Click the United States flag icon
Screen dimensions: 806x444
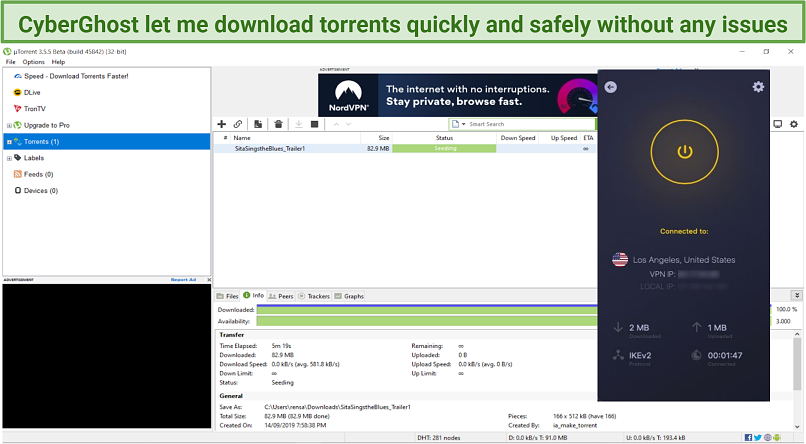coord(620,260)
